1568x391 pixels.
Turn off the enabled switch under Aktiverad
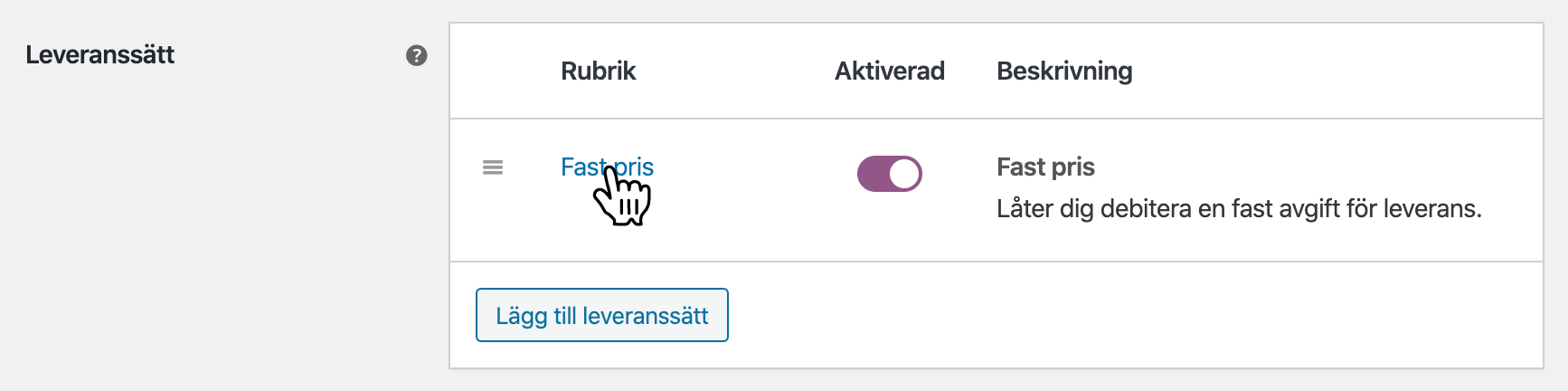click(x=890, y=174)
